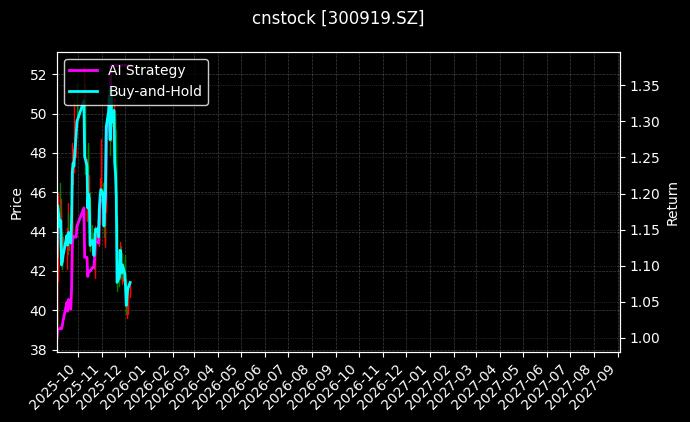Image resolution: width=690 pixels, height=422 pixels.
Task: Click the 1.35 return tick label
Action: [x=645, y=86]
